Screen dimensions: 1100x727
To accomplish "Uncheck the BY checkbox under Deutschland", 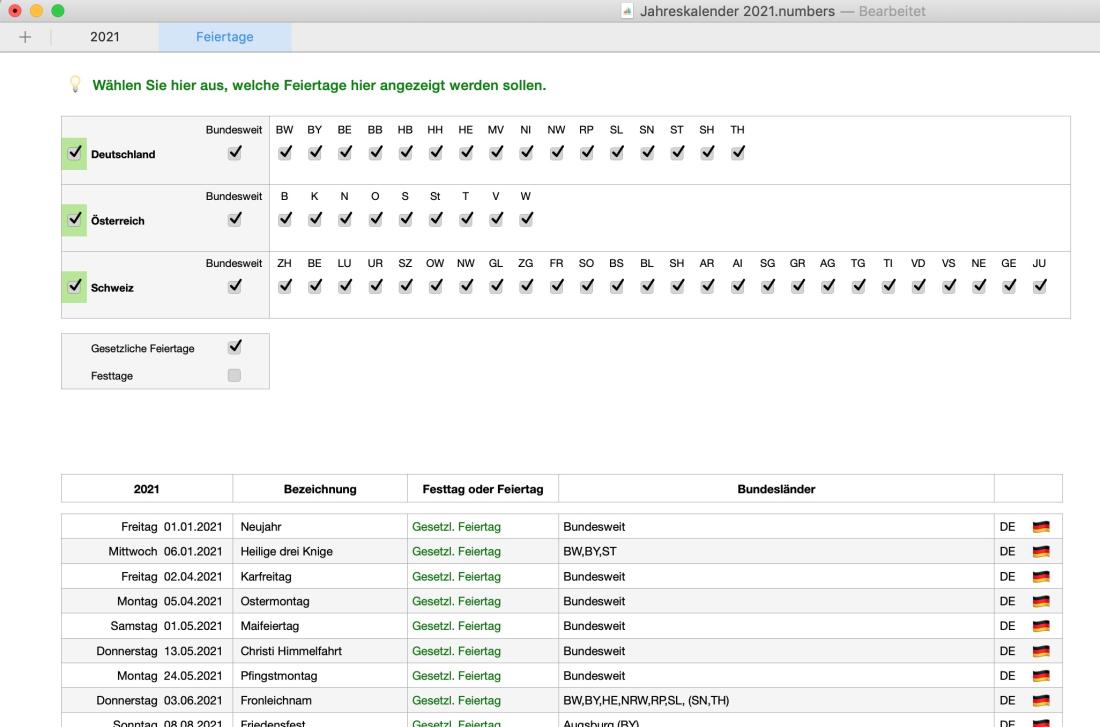I will 315,154.
